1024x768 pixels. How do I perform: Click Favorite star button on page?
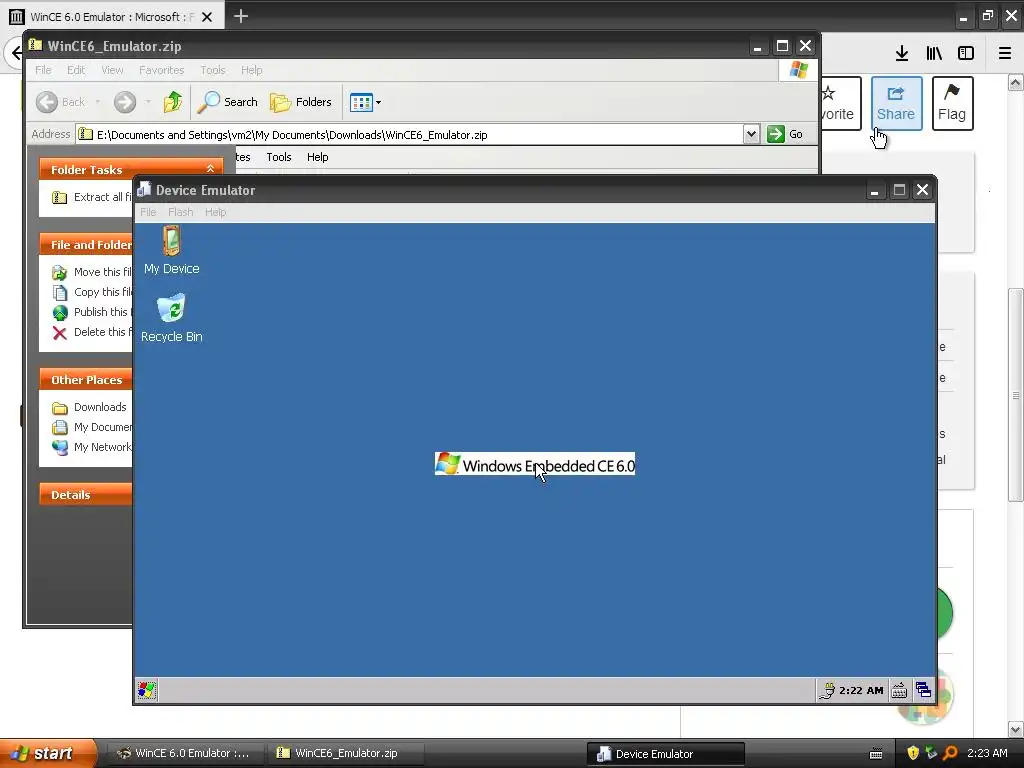point(839,103)
